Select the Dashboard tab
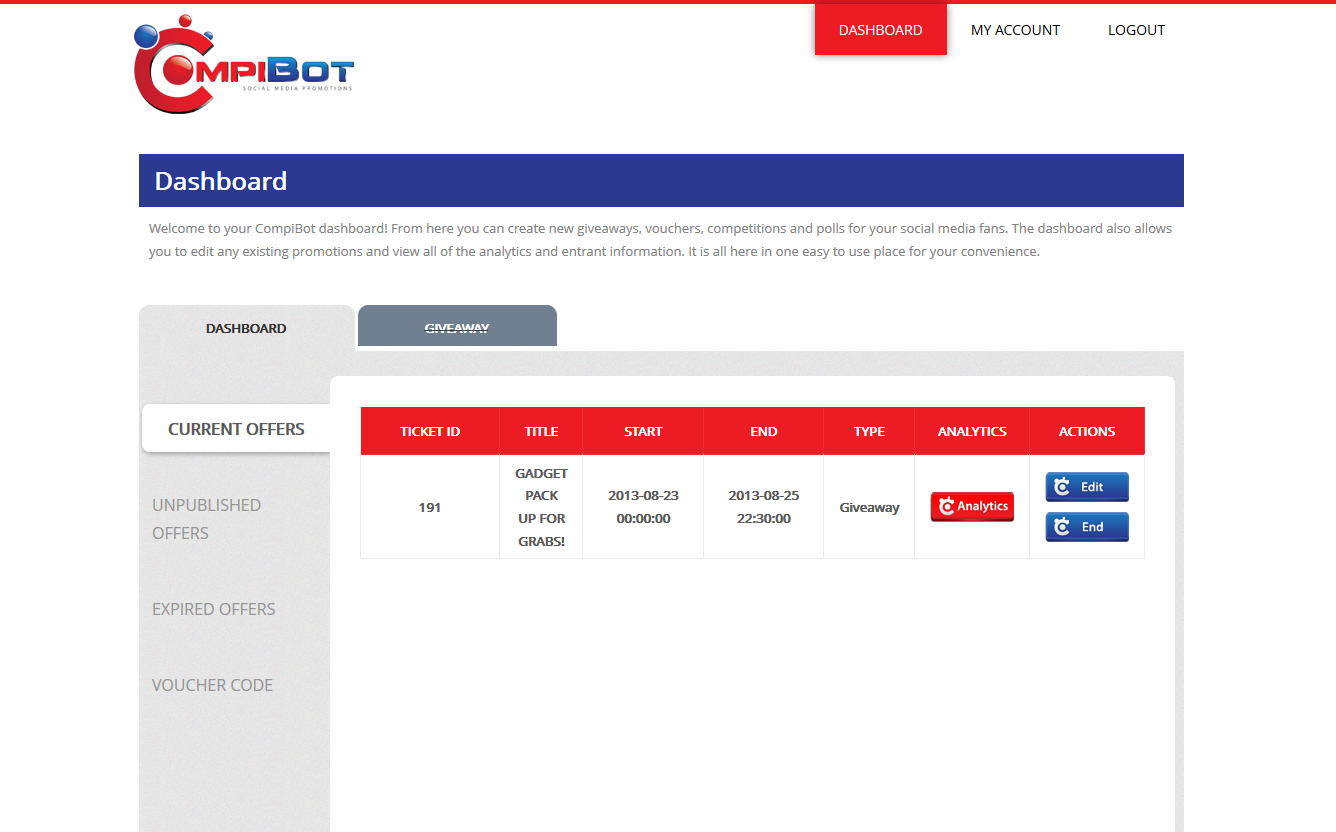The width and height of the screenshot is (1336, 832). (246, 328)
